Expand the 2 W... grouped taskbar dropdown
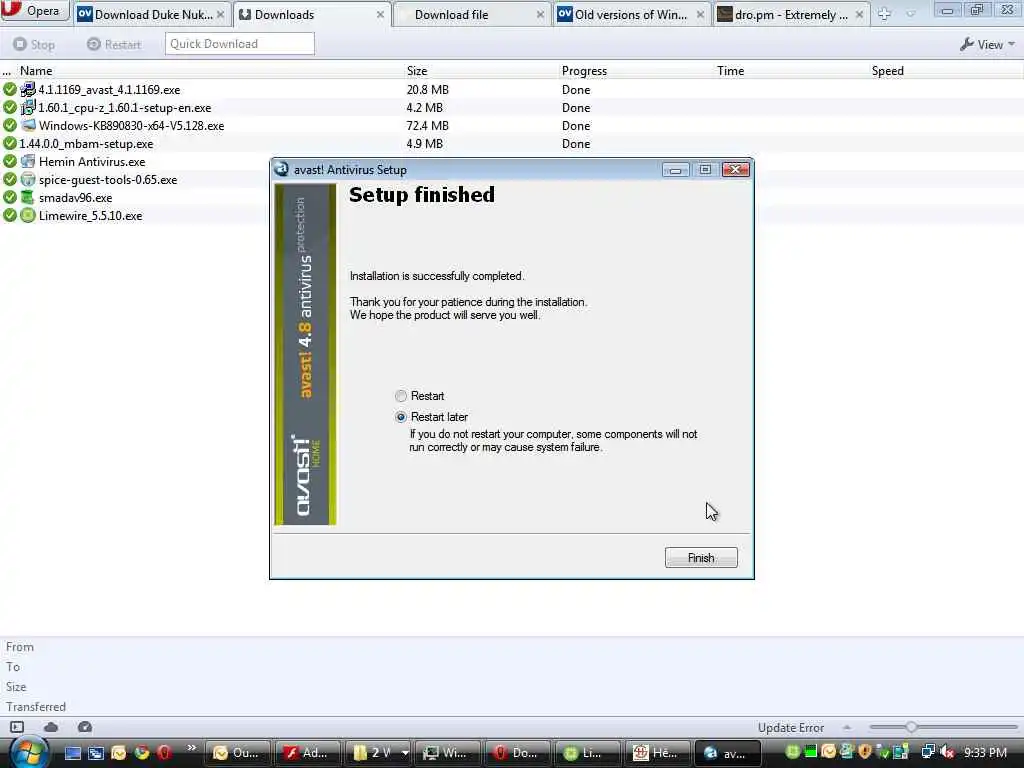Screen dimensions: 1024x768 click(405, 753)
